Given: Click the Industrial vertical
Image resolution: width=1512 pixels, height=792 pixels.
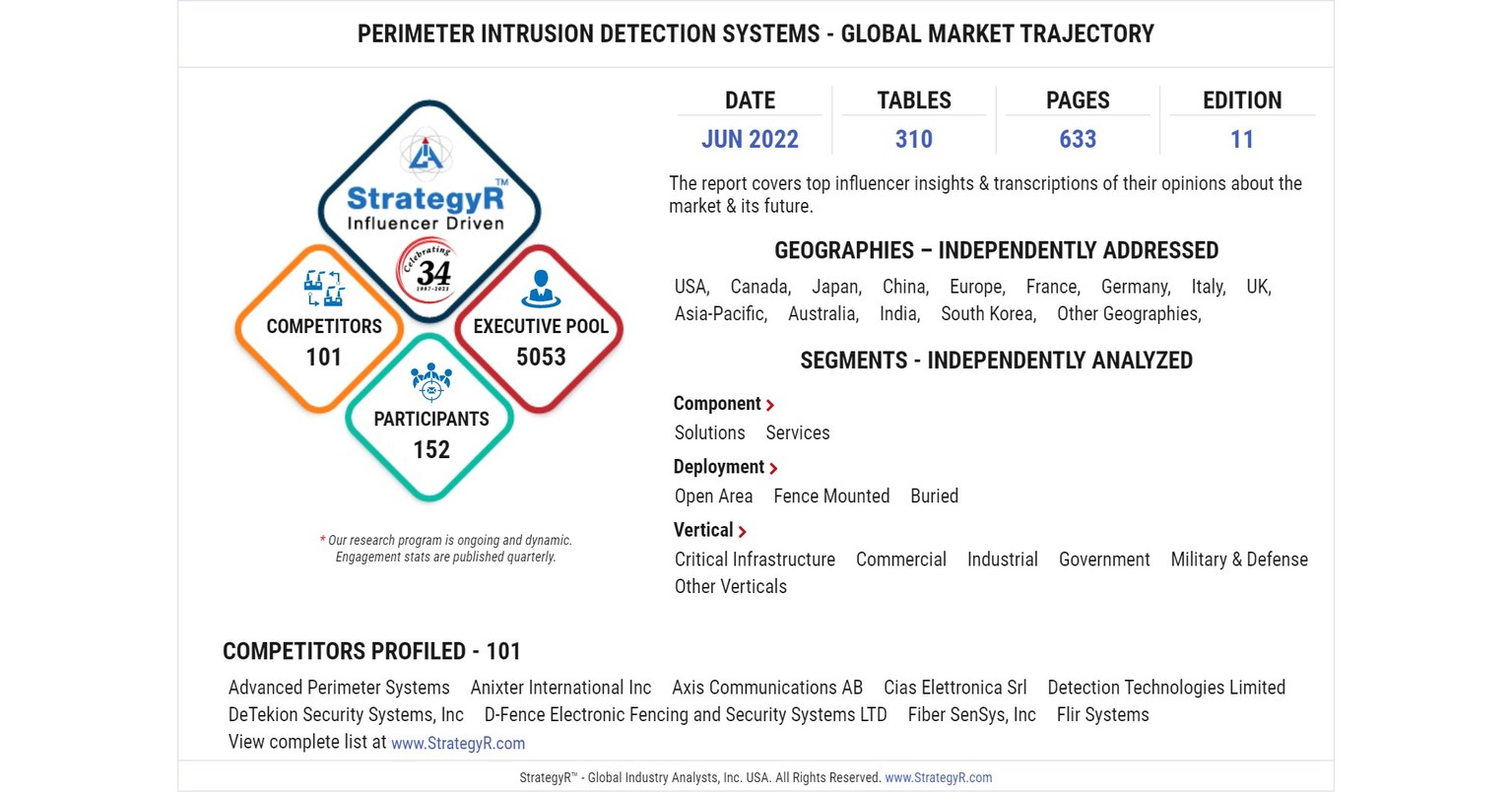Looking at the screenshot, I should point(1003,559).
